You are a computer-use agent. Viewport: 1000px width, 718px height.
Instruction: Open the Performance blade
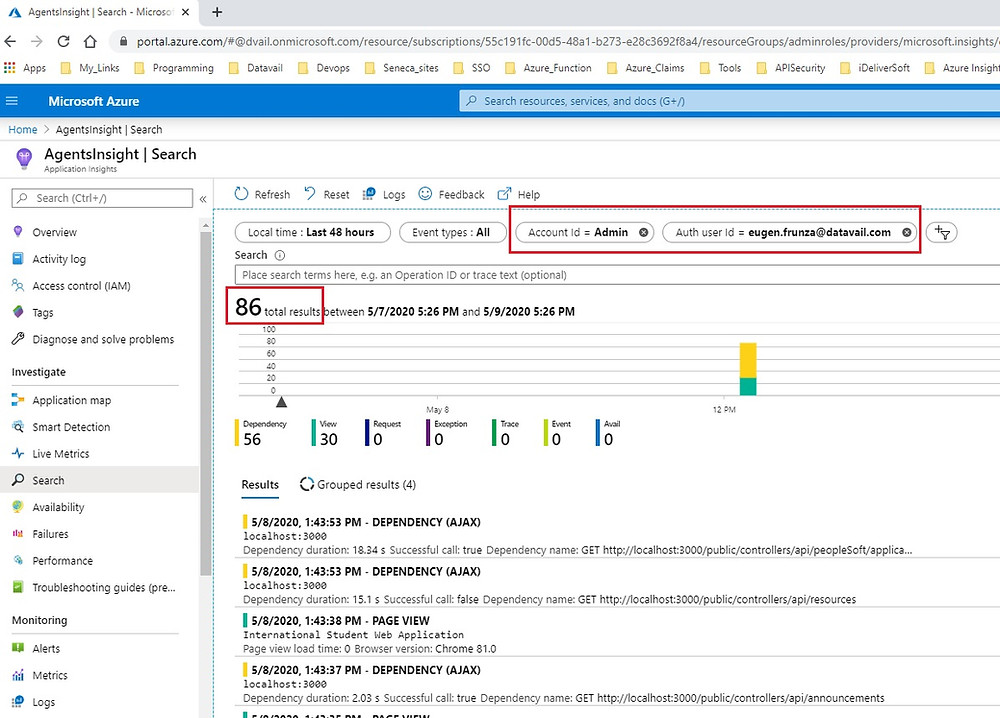pyautogui.click(x=62, y=561)
